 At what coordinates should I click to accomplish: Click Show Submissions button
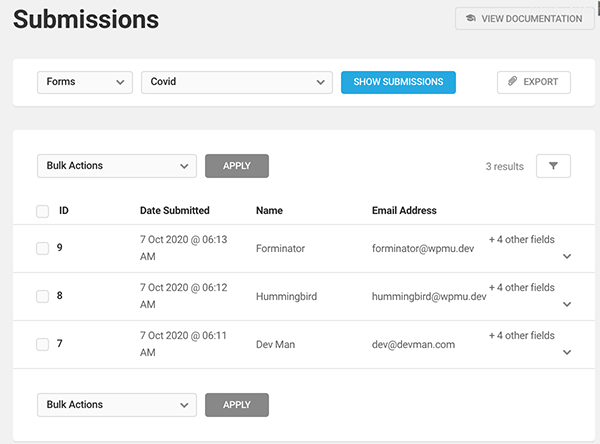[x=398, y=82]
